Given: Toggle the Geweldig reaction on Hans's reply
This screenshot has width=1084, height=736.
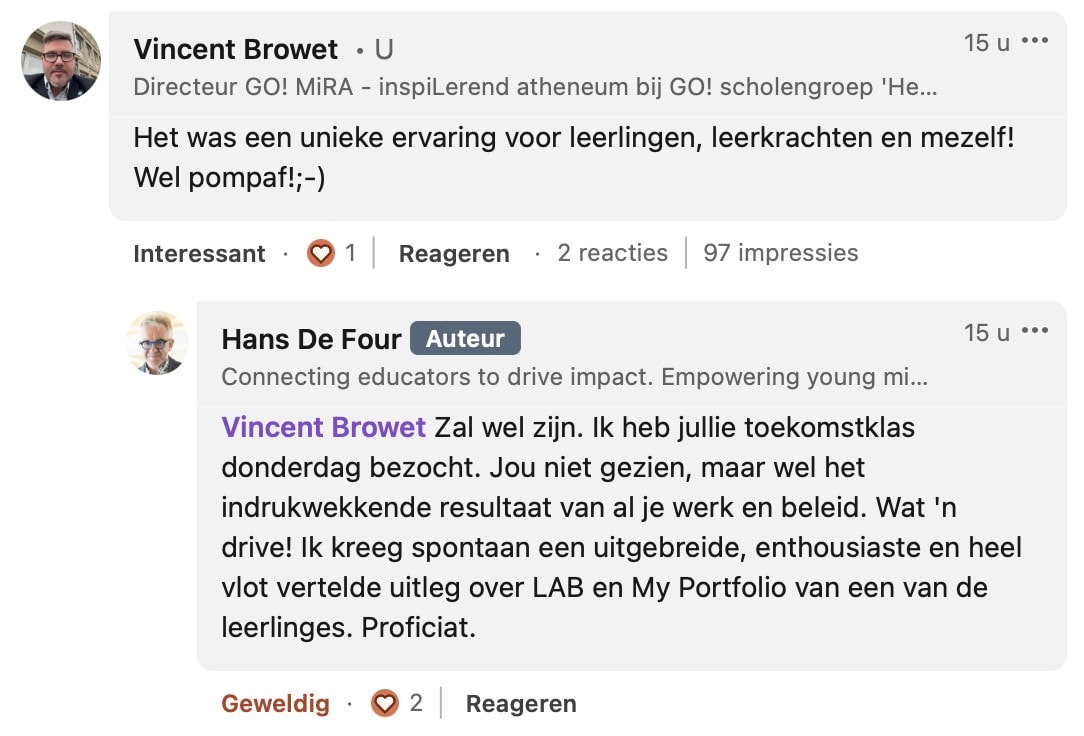Looking at the screenshot, I should coord(275,704).
